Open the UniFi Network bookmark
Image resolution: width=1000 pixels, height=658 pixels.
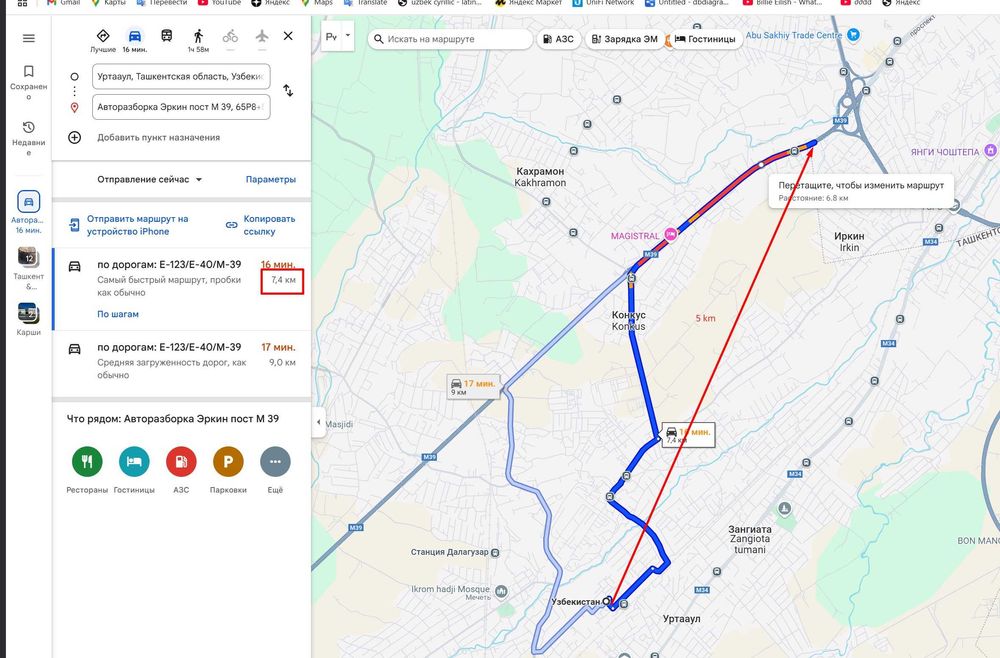pyautogui.click(x=603, y=3)
